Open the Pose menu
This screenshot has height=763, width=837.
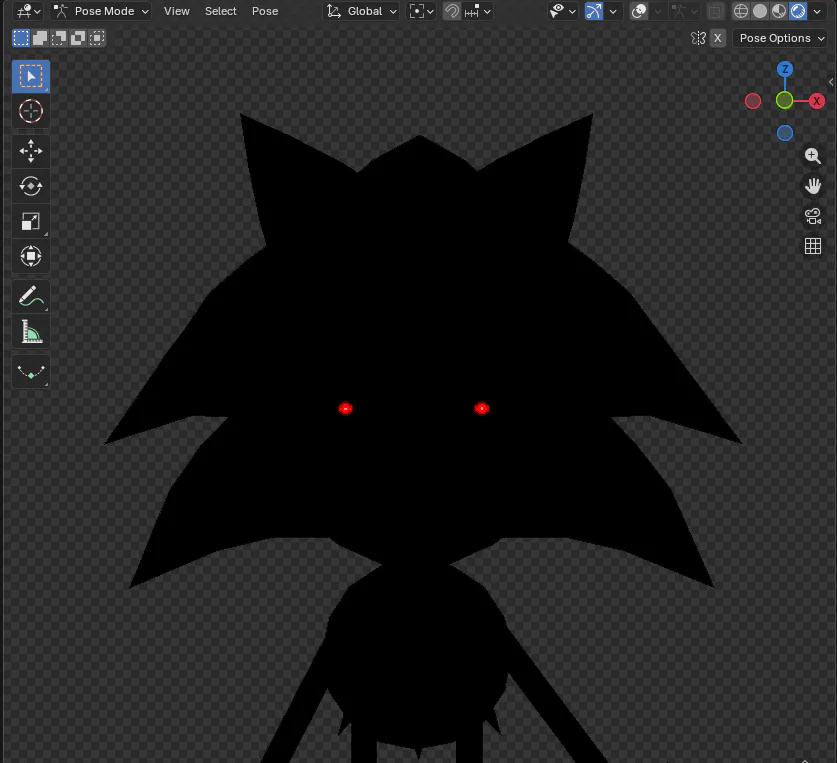tap(265, 11)
